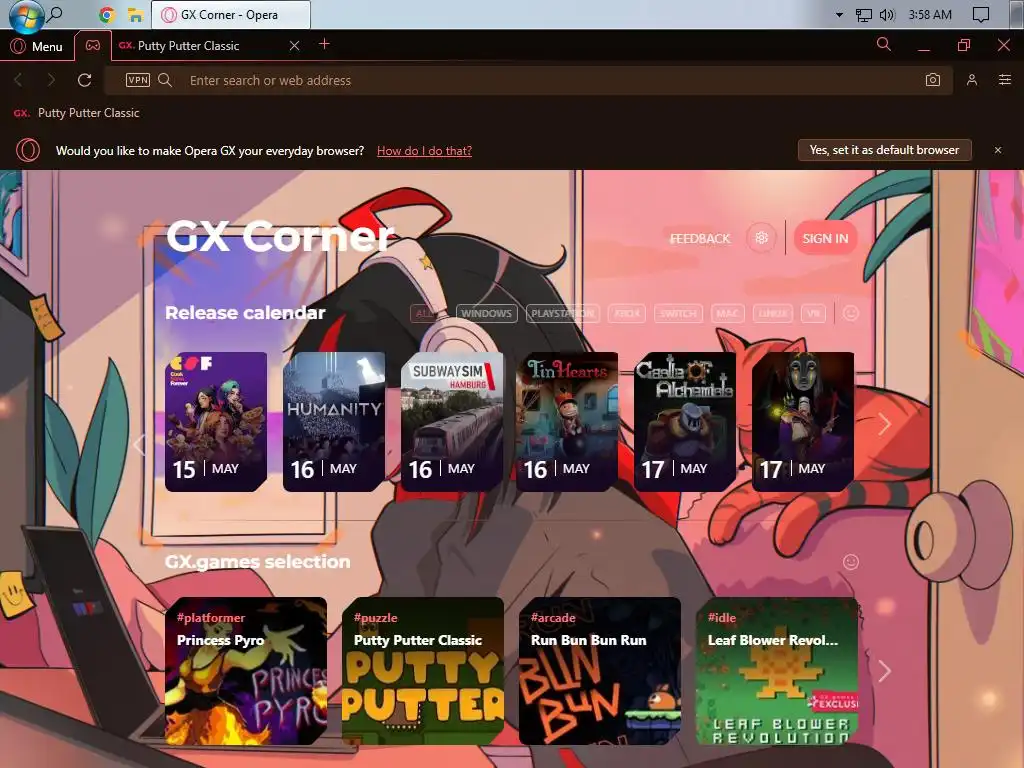Viewport: 1024px width, 768px height.
Task: Open the Tin Hearts release card
Action: tap(567, 422)
